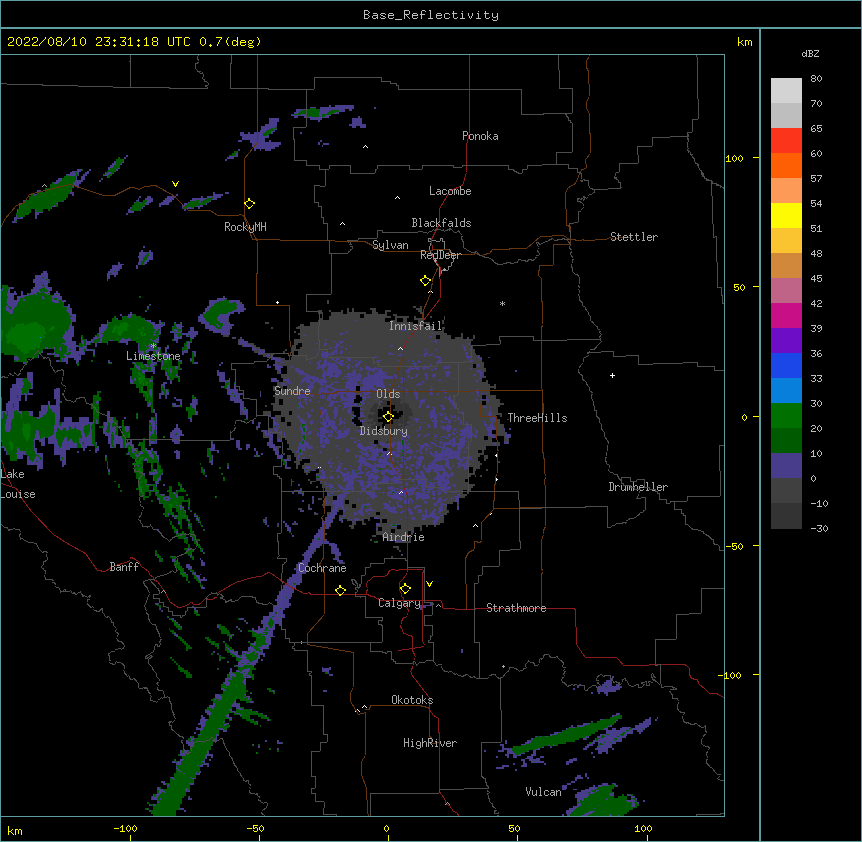Select the light gray 80 dBZ legend swatch
Image resolution: width=862 pixels, height=842 pixels.
point(786,90)
